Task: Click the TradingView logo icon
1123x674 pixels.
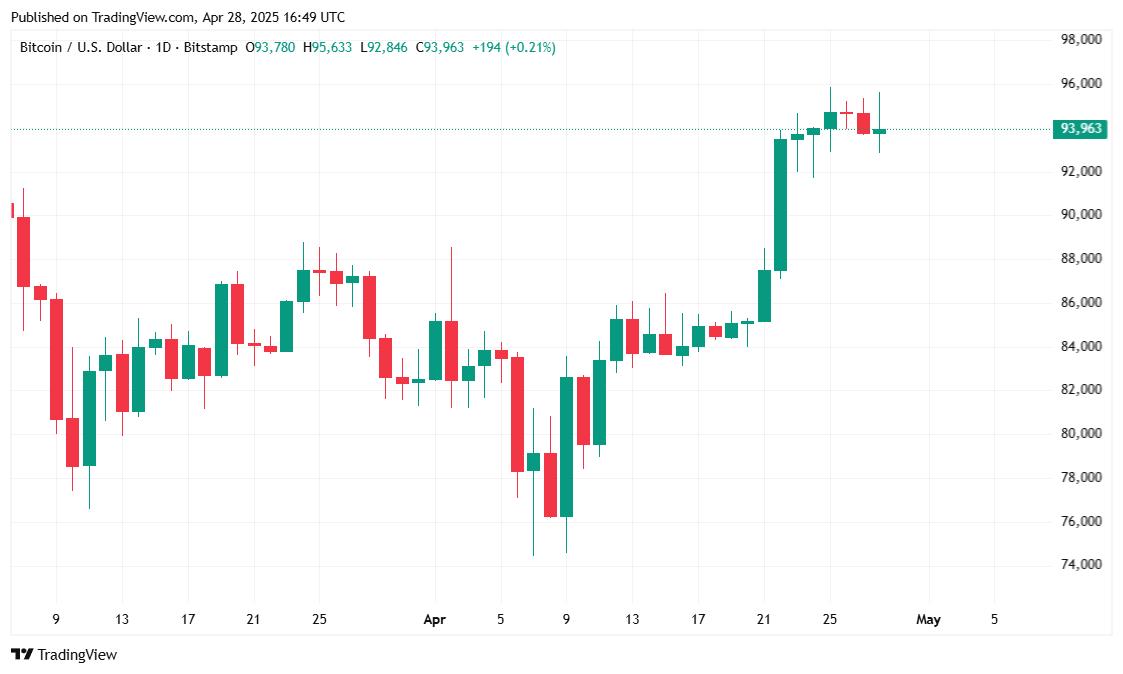Action: pos(22,655)
